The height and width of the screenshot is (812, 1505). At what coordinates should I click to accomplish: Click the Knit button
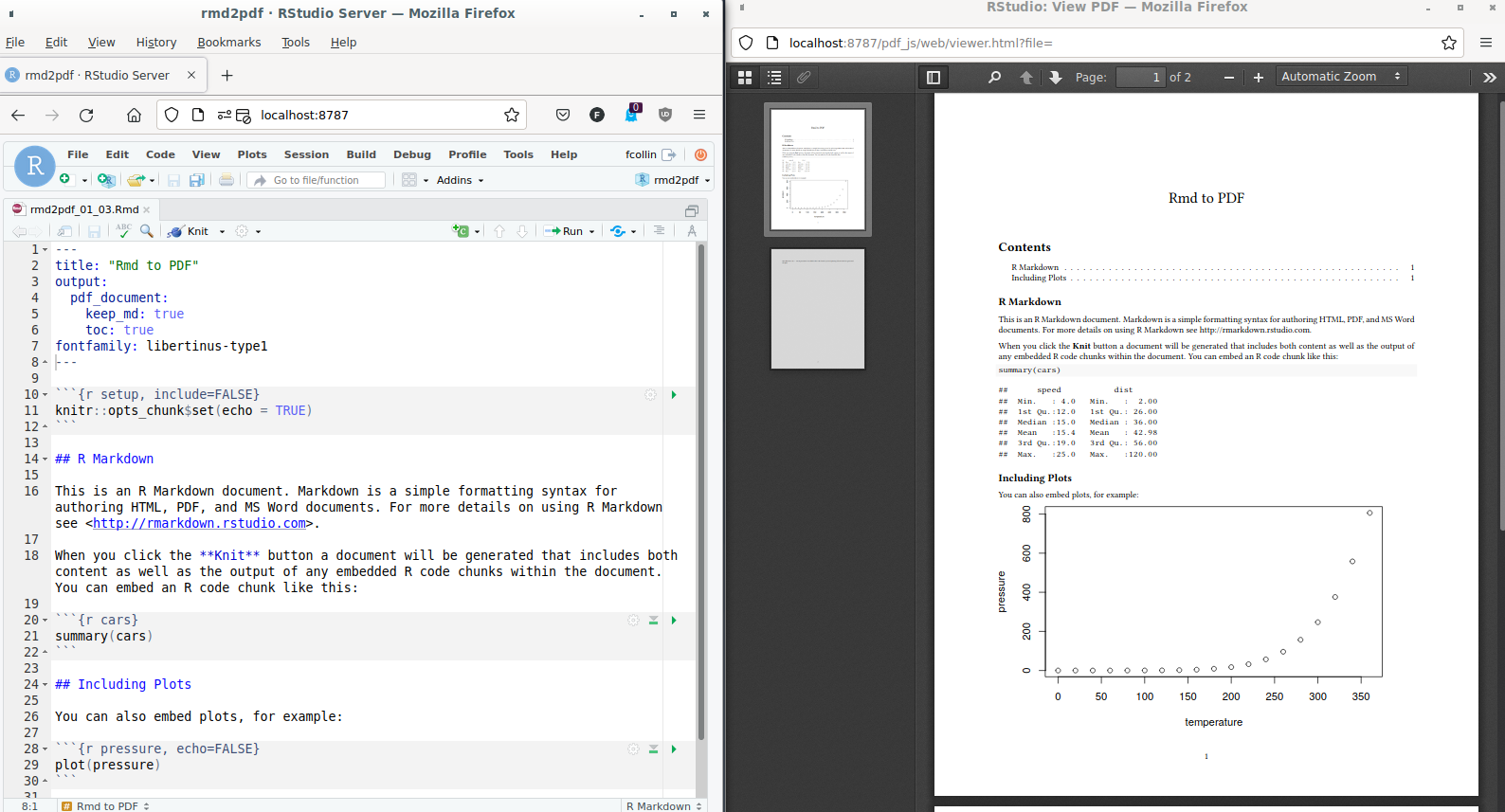click(189, 231)
